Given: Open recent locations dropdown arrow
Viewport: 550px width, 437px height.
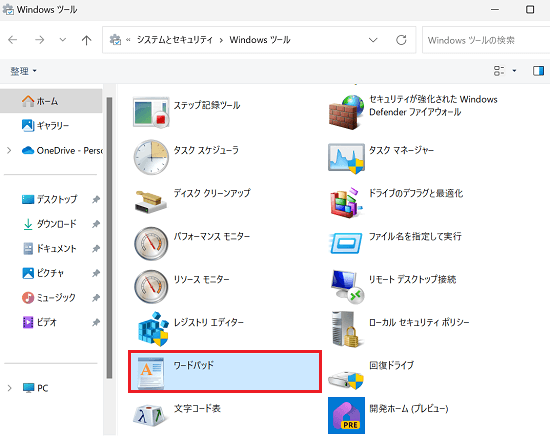Looking at the screenshot, I should 62,40.
